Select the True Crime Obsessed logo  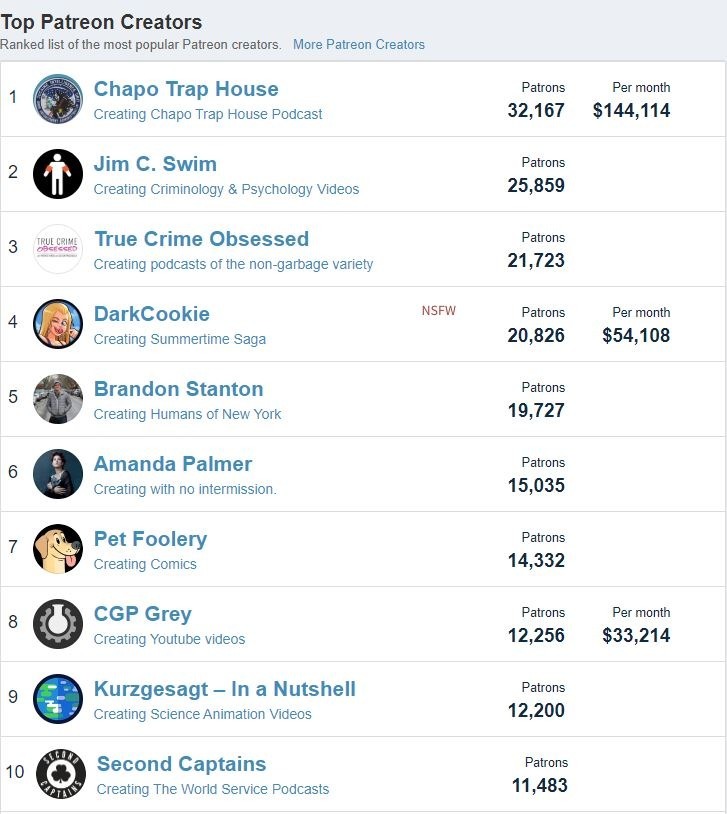58,249
